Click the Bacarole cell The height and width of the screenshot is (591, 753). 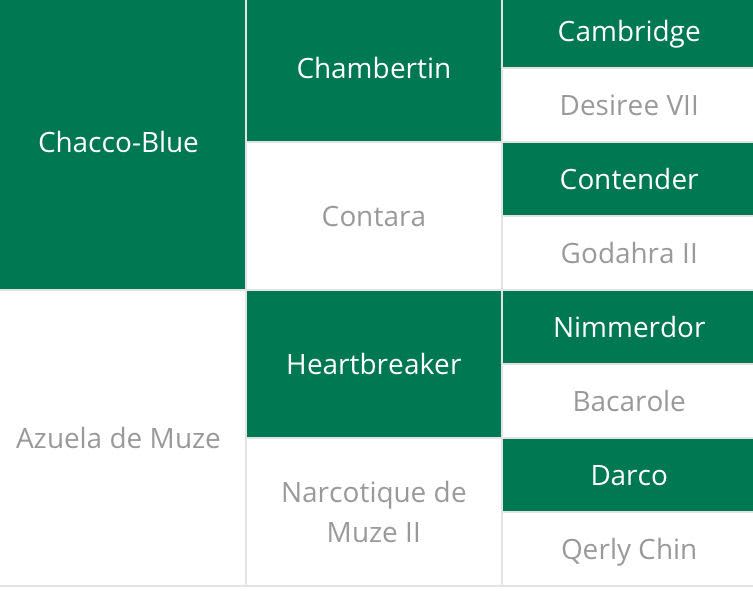tap(628, 401)
